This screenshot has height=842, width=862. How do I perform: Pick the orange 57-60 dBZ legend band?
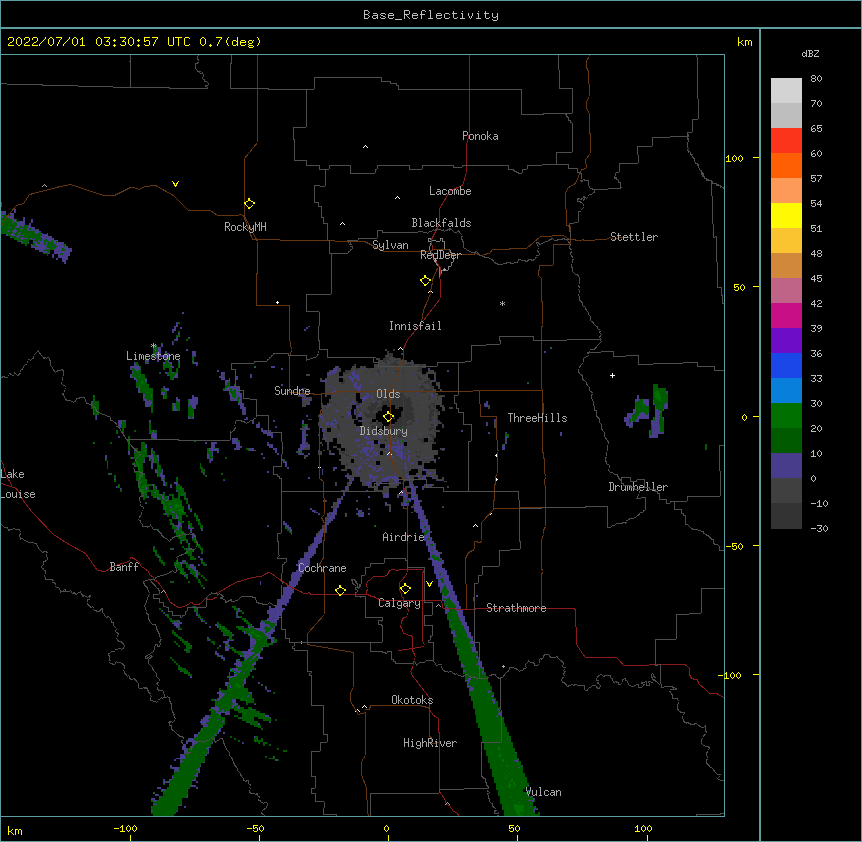tap(786, 165)
